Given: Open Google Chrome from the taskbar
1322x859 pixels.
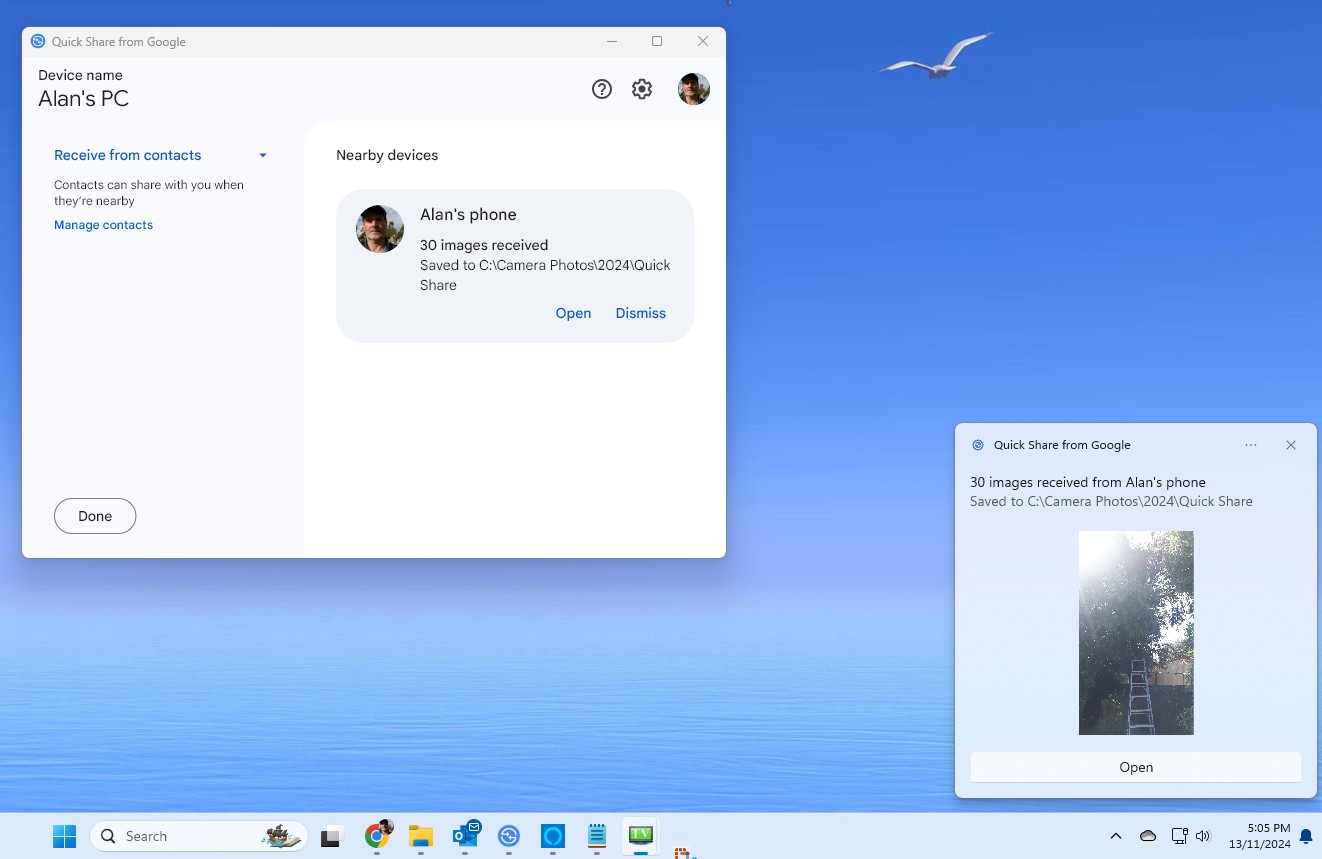Looking at the screenshot, I should pos(377,836).
